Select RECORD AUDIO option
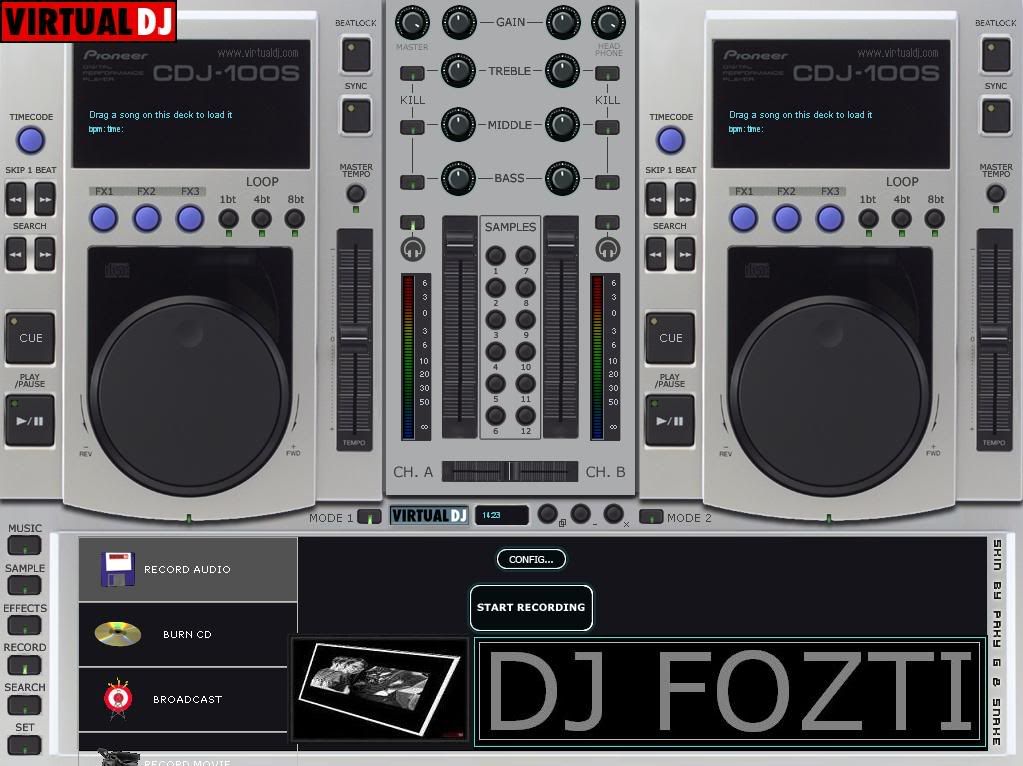Viewport: 1023px width, 766px height. click(x=188, y=570)
